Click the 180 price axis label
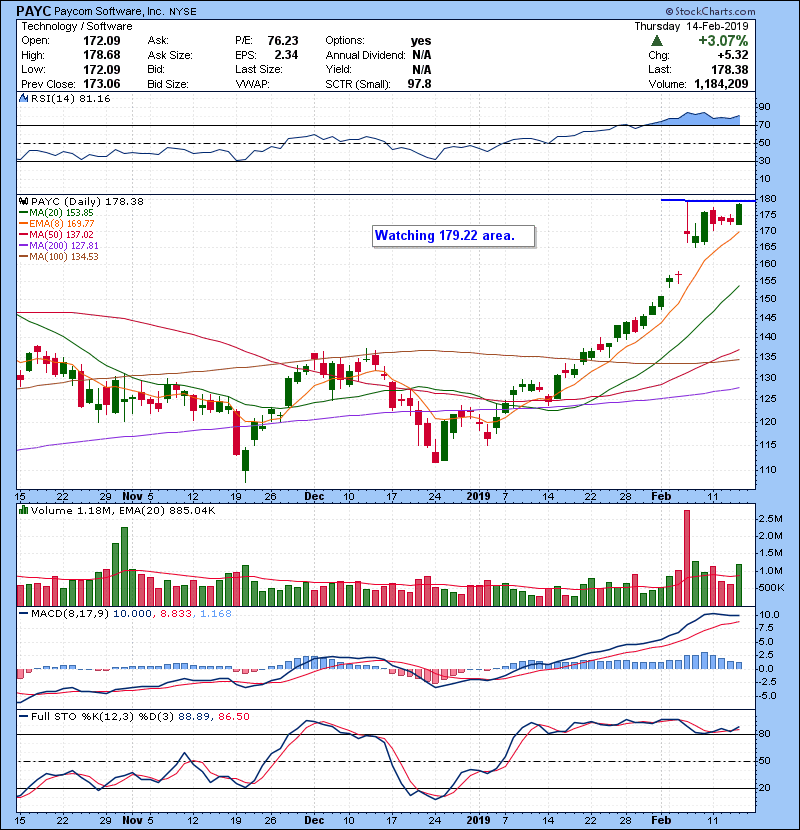800x830 pixels. (768, 199)
